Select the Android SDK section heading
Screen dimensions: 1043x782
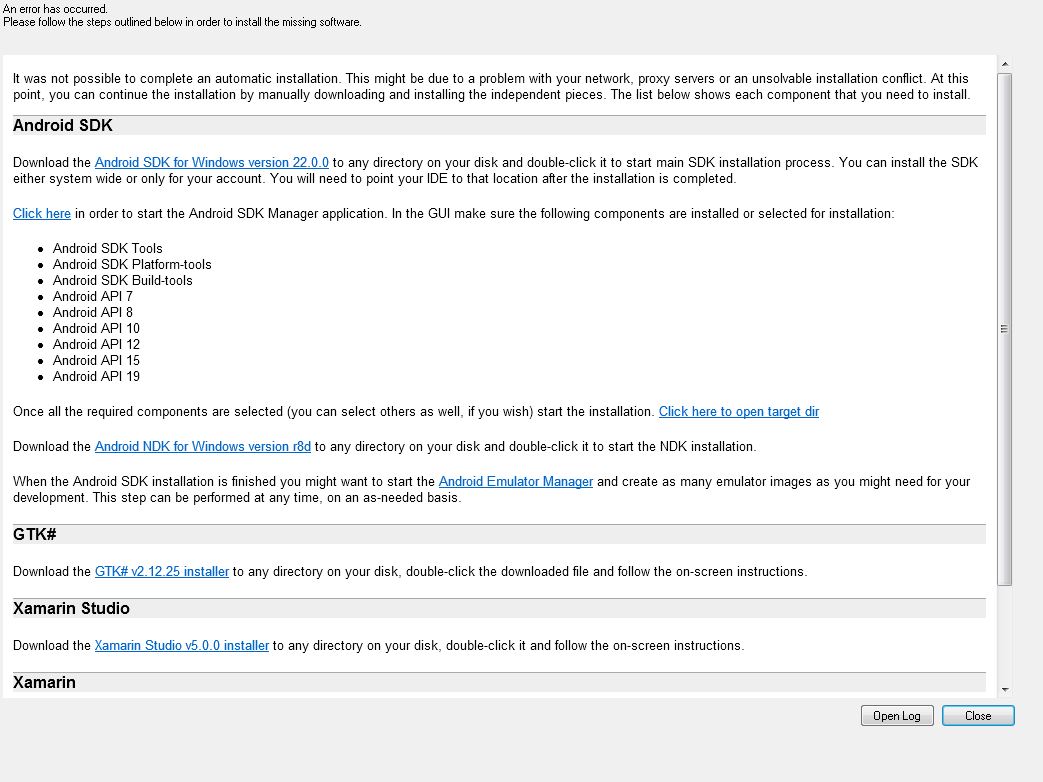pyautogui.click(x=63, y=126)
